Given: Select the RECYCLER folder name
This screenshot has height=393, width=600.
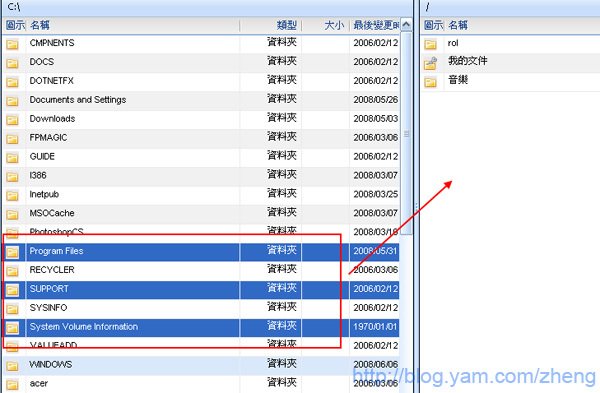Looking at the screenshot, I should 52,270.
